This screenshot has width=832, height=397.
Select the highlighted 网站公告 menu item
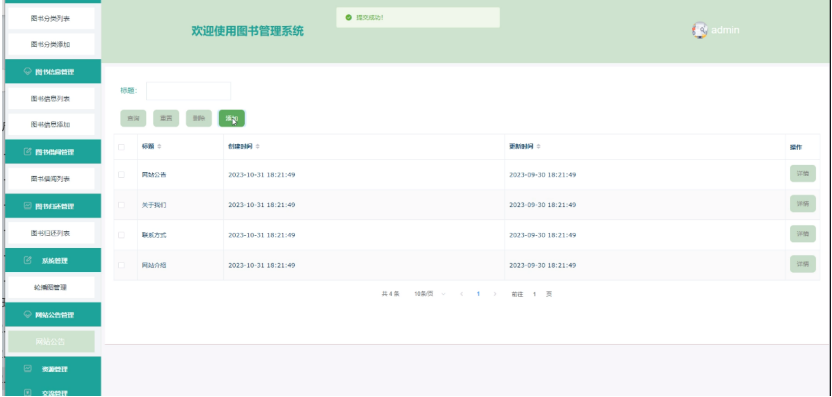point(51,341)
